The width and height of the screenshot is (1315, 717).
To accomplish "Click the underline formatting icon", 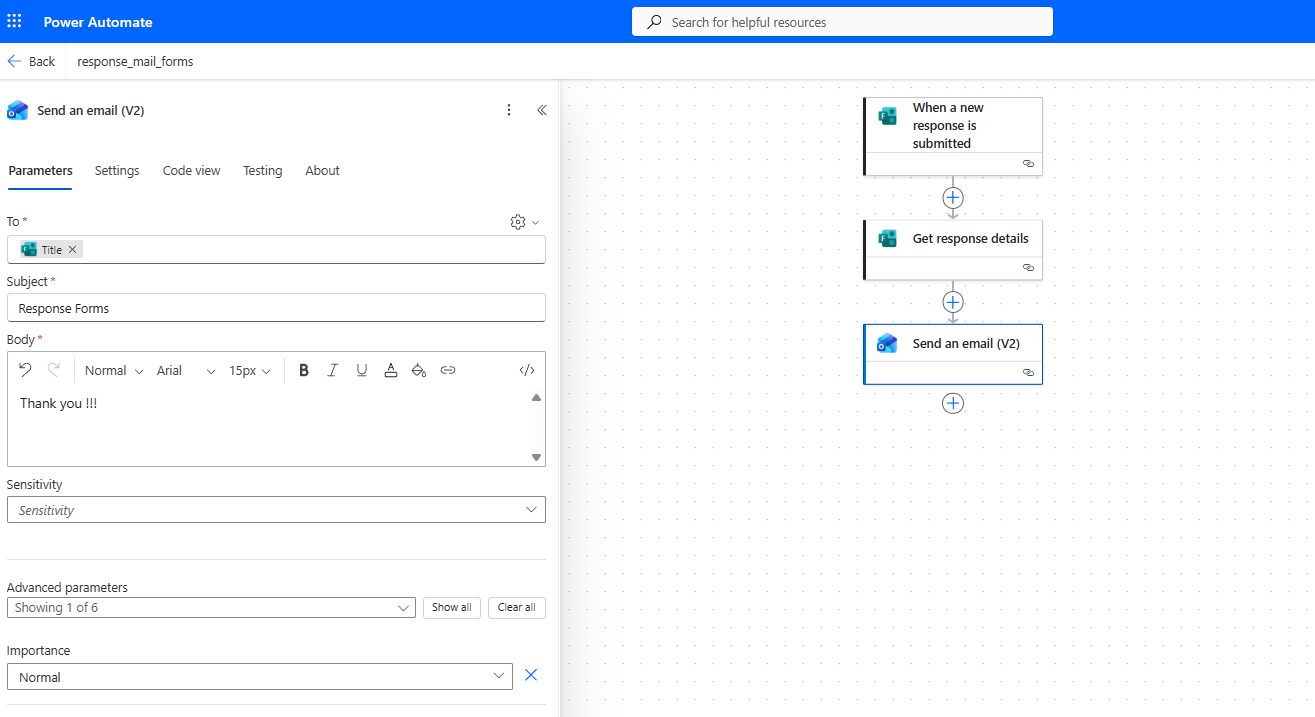I will [x=362, y=370].
